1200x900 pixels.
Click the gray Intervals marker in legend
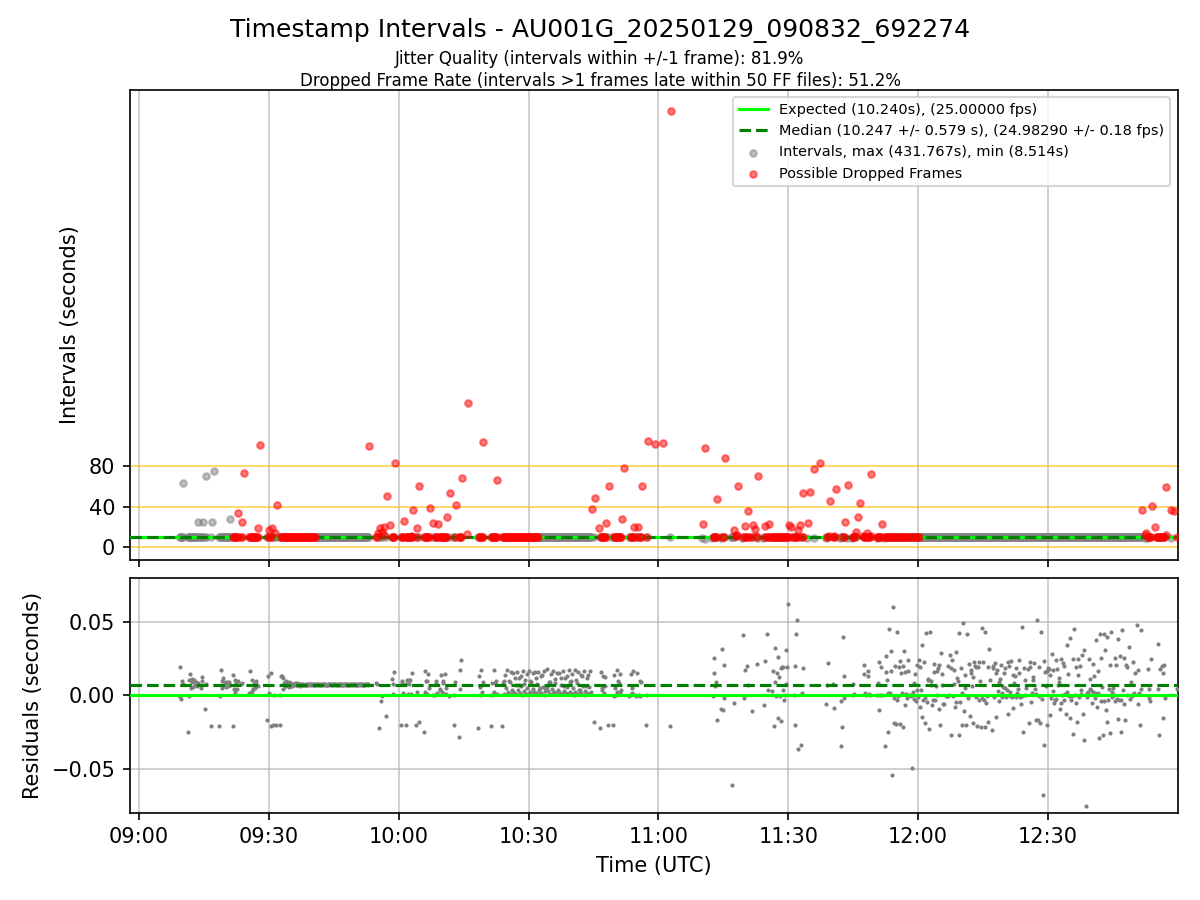point(753,152)
